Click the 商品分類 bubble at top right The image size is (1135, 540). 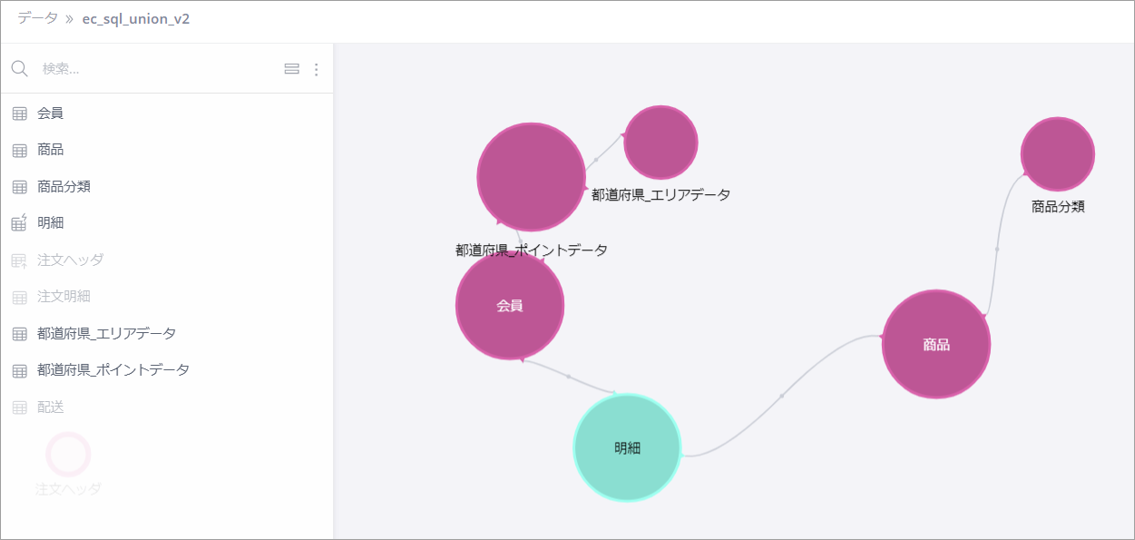(x=1058, y=154)
